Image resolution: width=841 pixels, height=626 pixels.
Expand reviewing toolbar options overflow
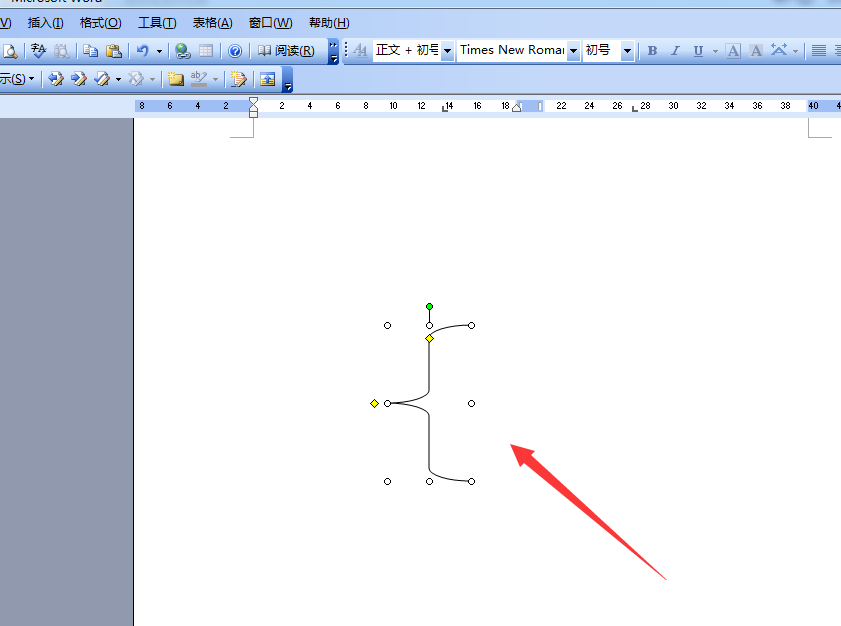coord(287,80)
